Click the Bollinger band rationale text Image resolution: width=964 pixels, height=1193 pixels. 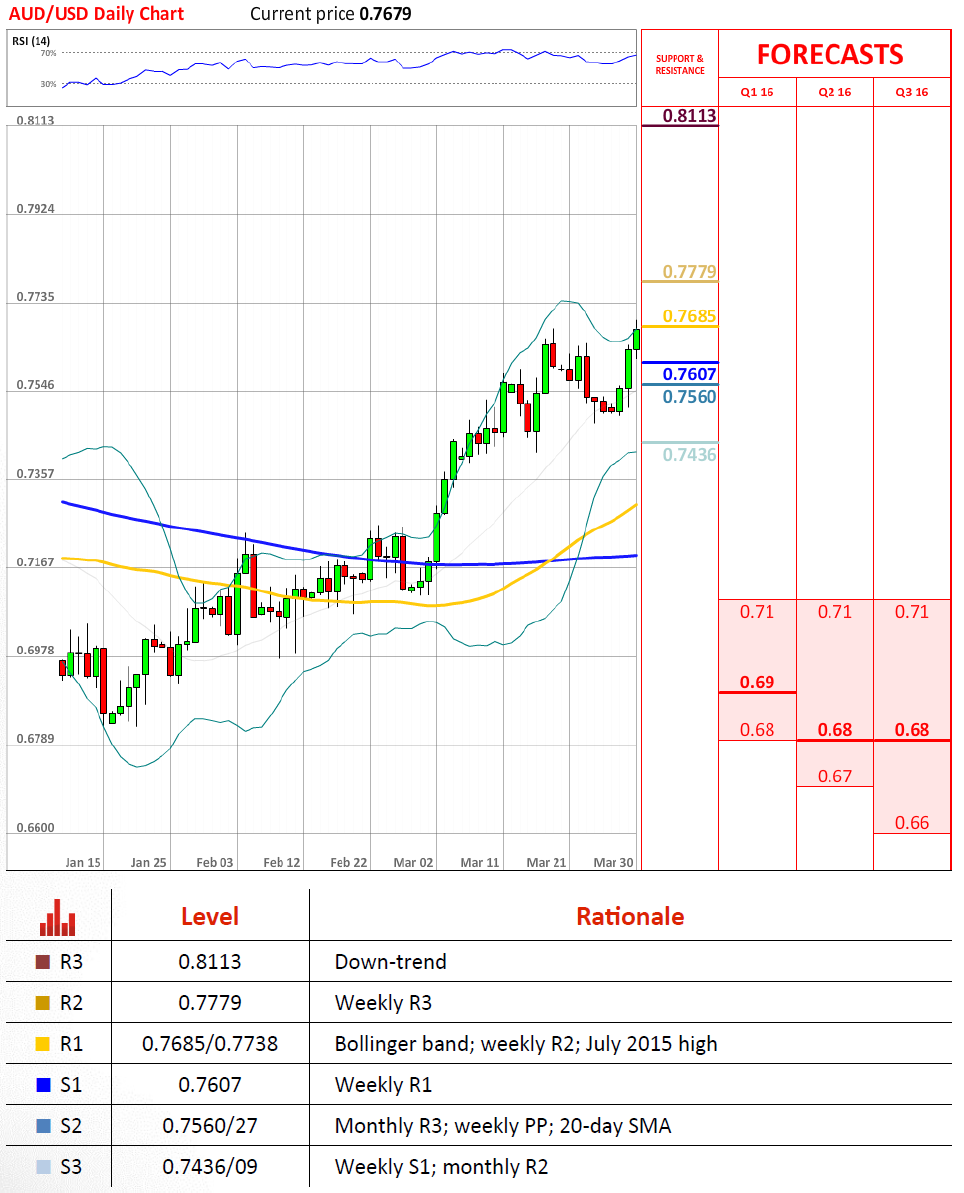pyautogui.click(x=526, y=1044)
